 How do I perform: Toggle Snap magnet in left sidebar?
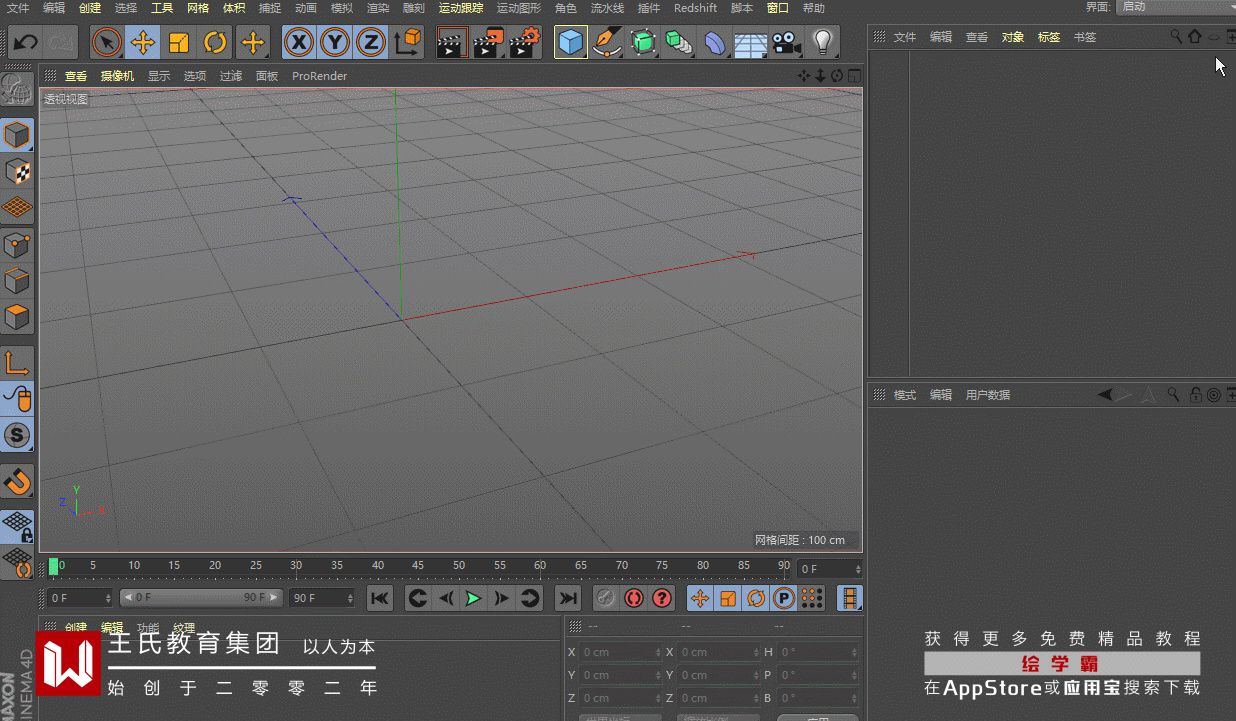[x=18, y=482]
